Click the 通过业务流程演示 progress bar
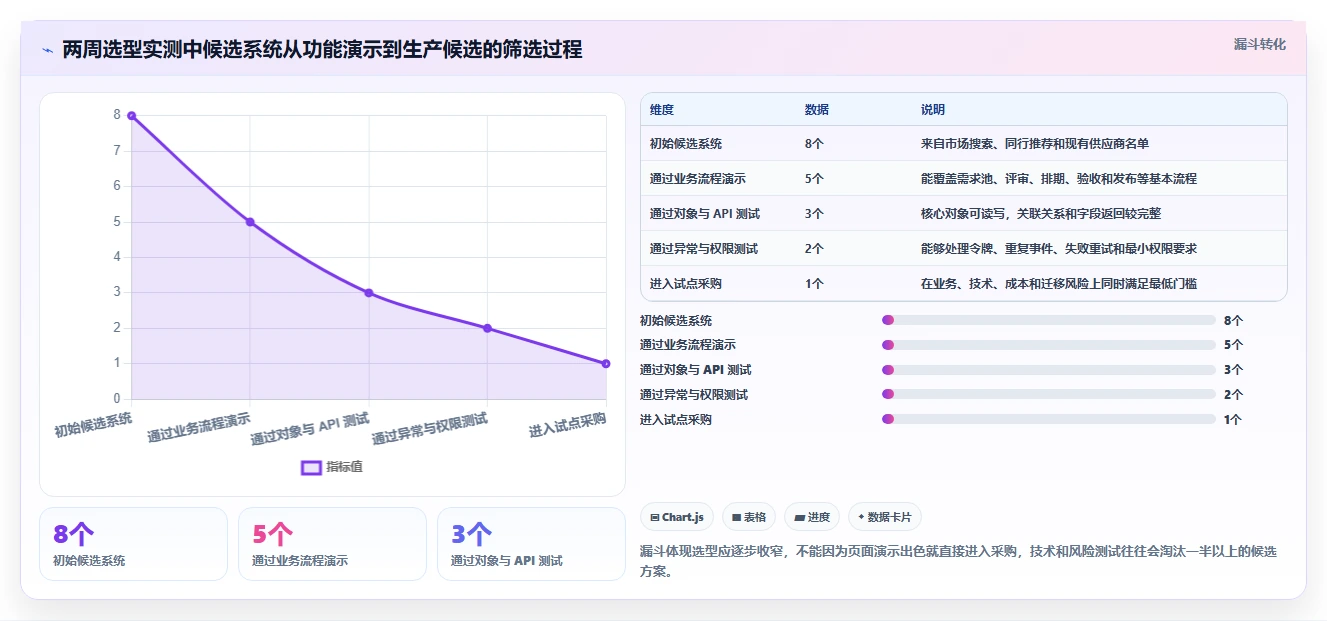1327x621 pixels. 1049,345
